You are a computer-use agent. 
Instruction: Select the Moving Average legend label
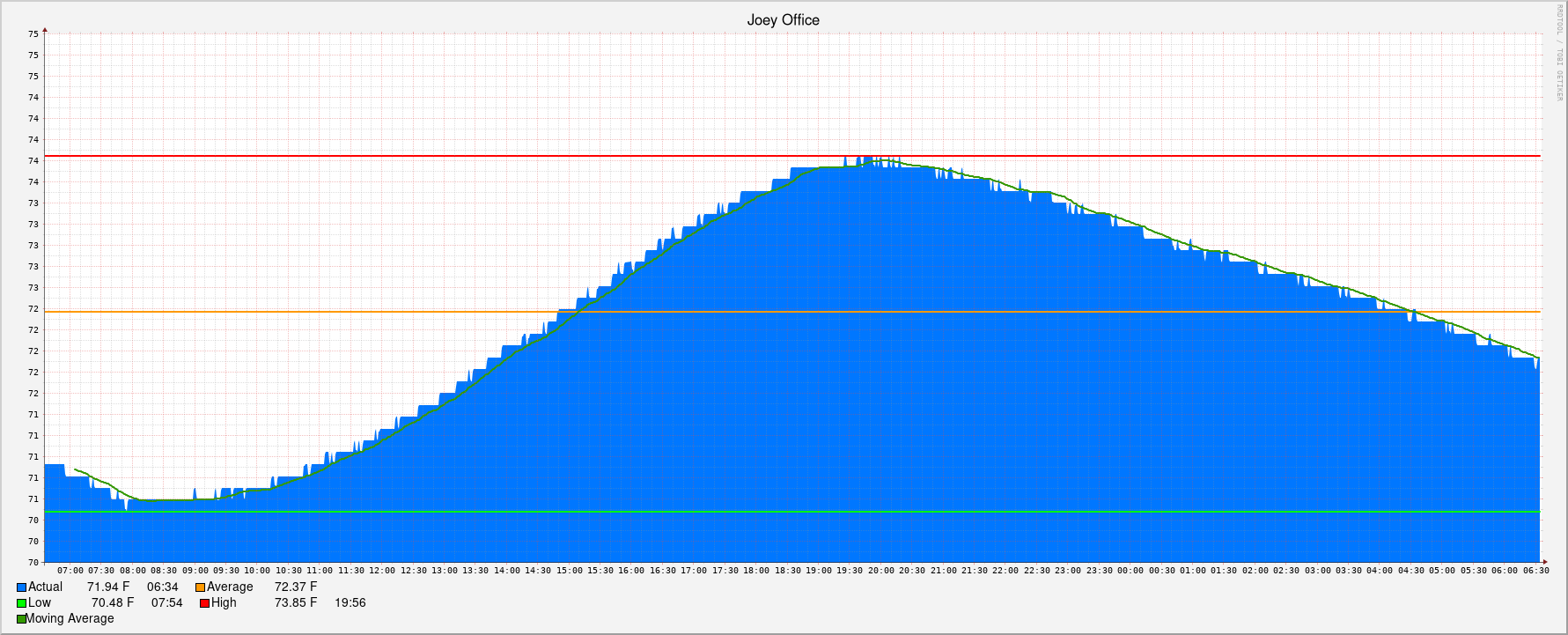70,619
